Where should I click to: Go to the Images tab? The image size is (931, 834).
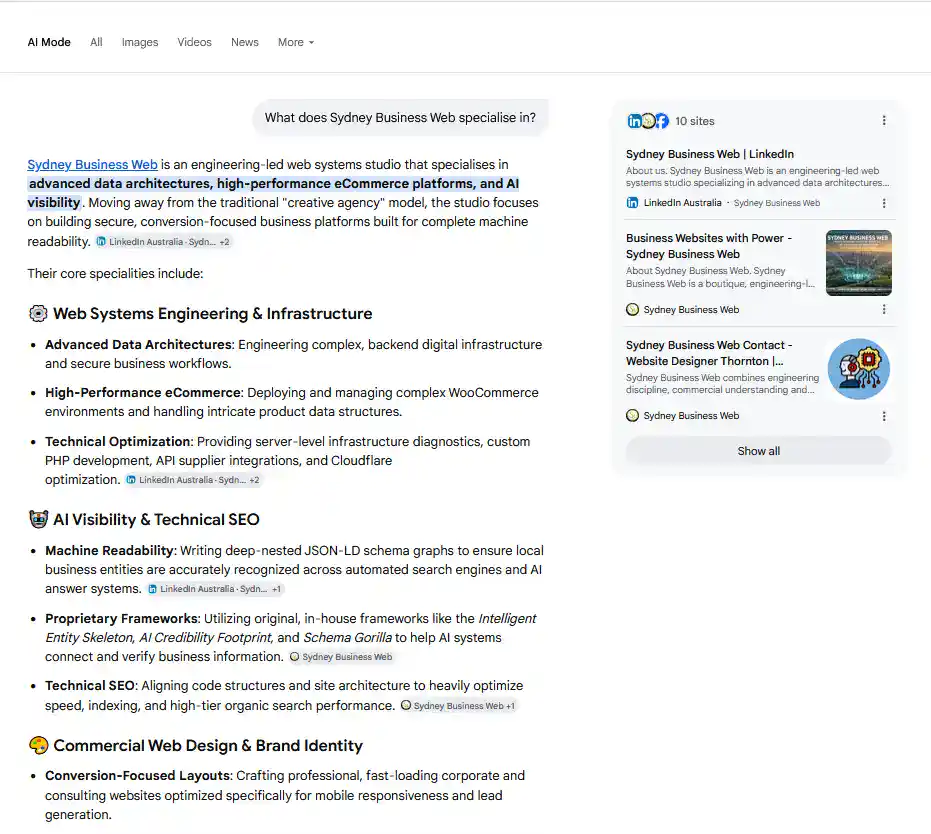click(x=140, y=42)
